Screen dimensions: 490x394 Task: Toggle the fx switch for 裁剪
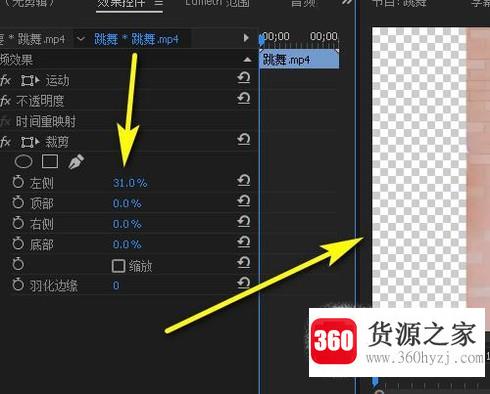click(x=5, y=142)
